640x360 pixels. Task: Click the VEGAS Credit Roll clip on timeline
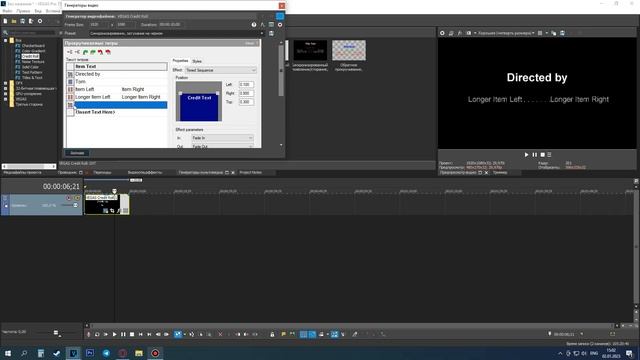coord(107,204)
